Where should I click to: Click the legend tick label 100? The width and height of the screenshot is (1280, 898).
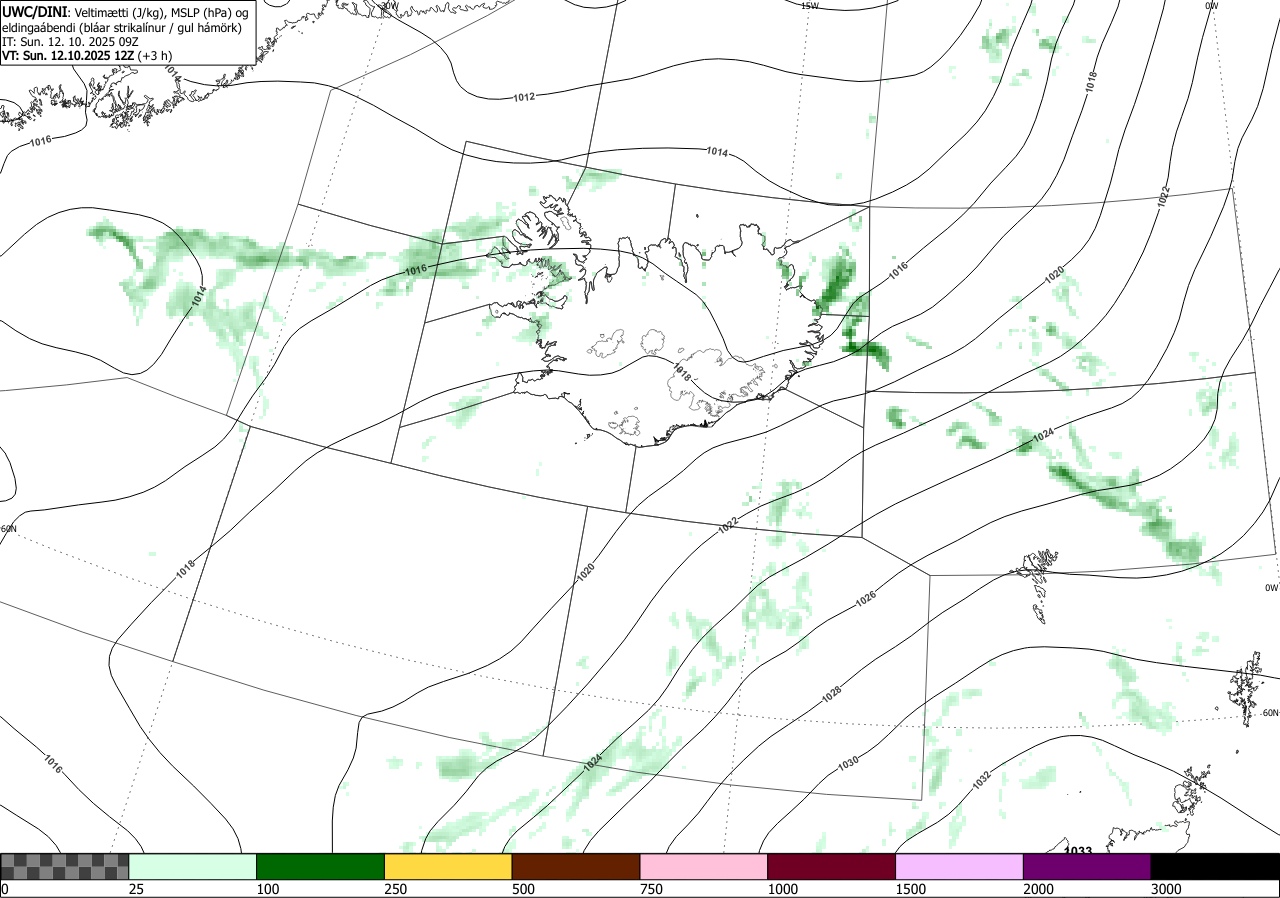(268, 889)
